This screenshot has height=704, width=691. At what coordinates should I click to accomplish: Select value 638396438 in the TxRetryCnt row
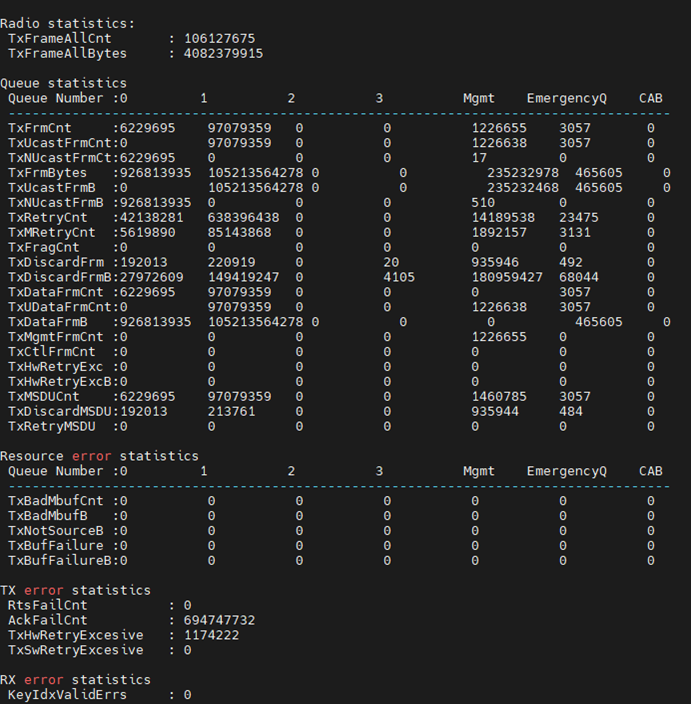pyautogui.click(x=243, y=217)
